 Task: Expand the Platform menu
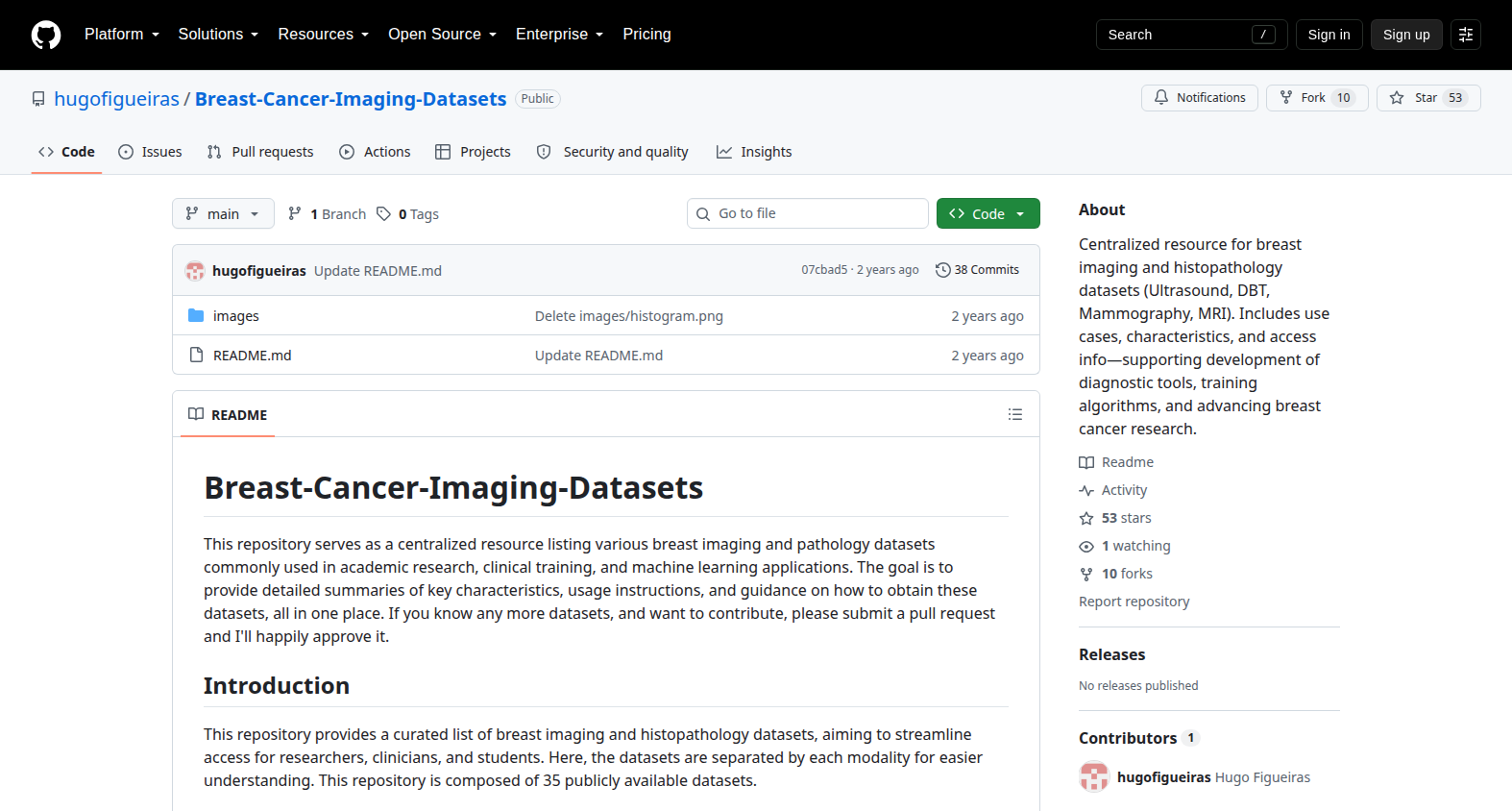[122, 35]
